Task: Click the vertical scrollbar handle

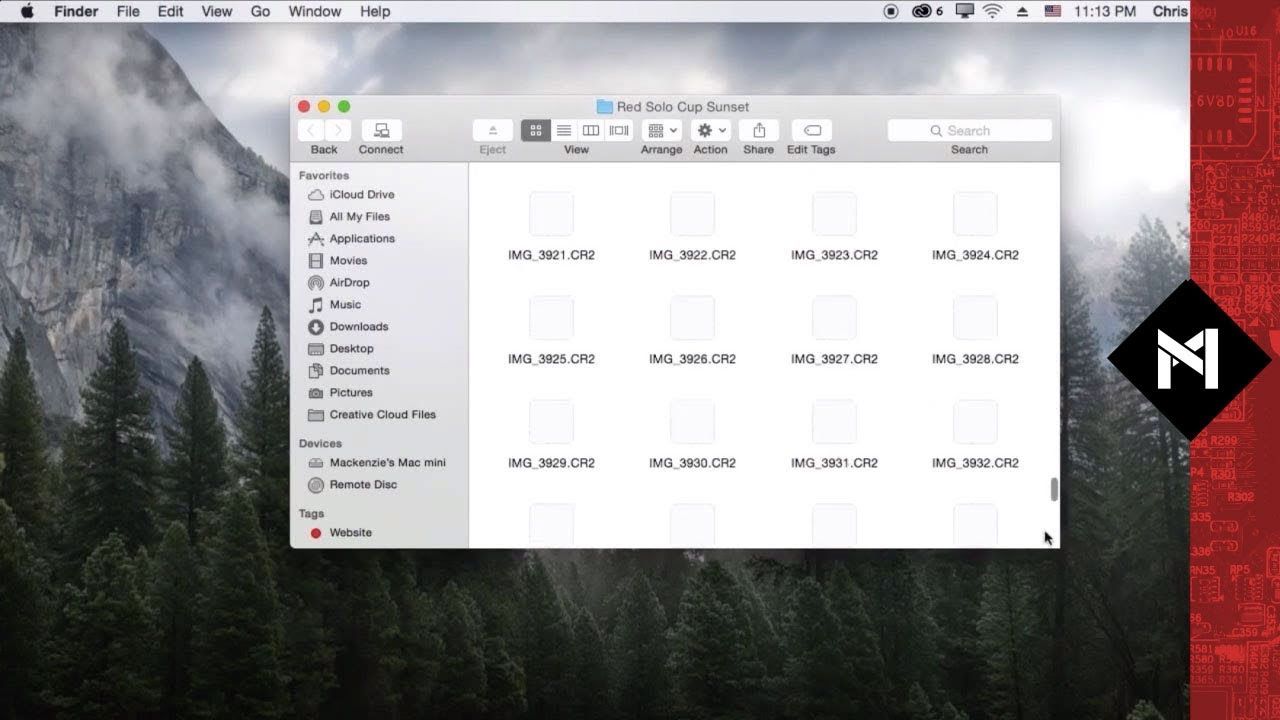Action: 1053,489
